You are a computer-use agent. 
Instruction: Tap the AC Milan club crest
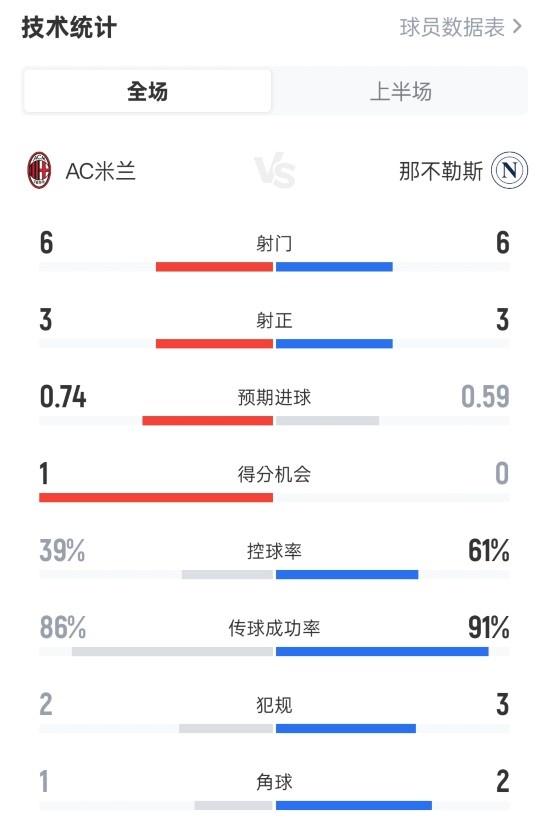[39, 170]
